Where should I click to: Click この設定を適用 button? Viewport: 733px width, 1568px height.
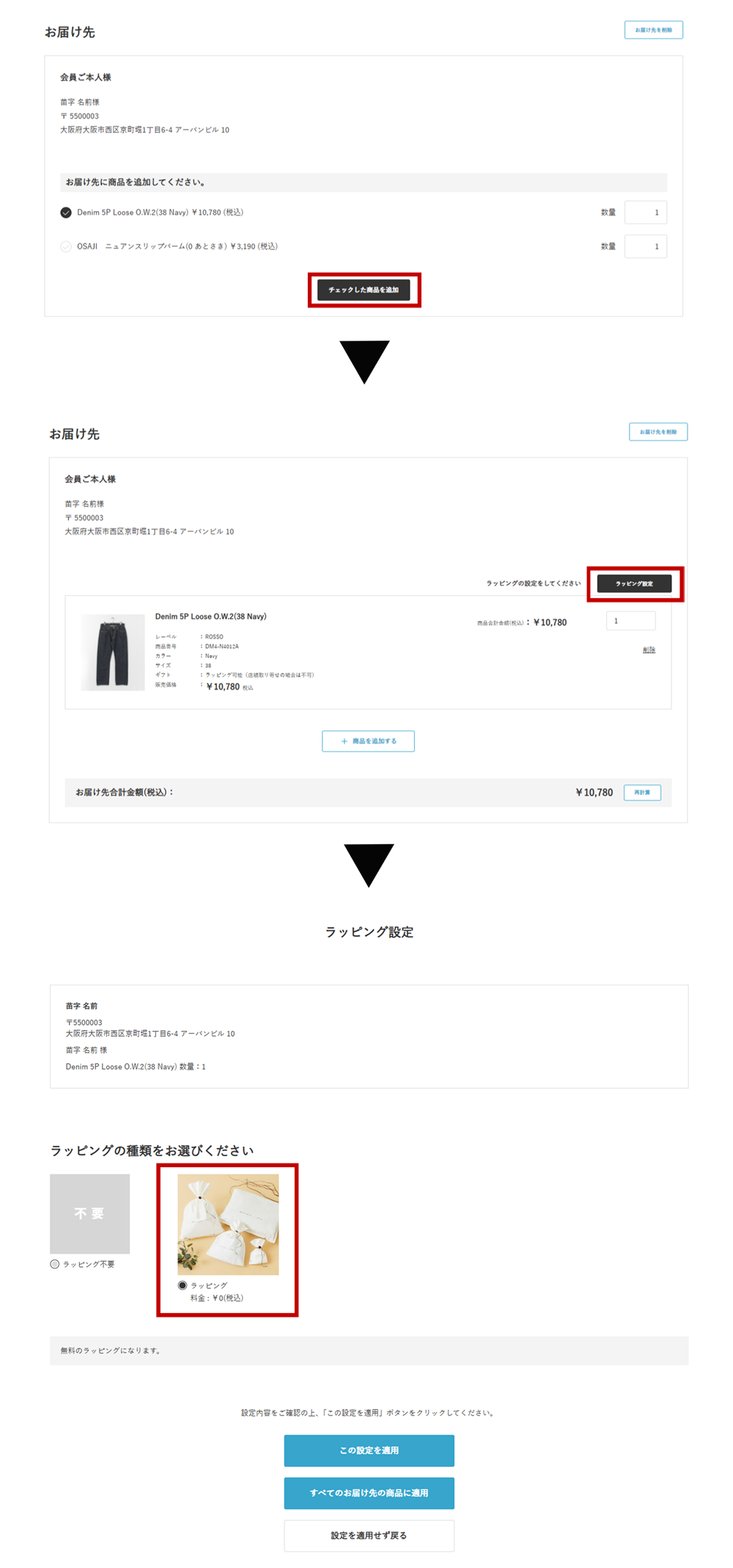[369, 1450]
